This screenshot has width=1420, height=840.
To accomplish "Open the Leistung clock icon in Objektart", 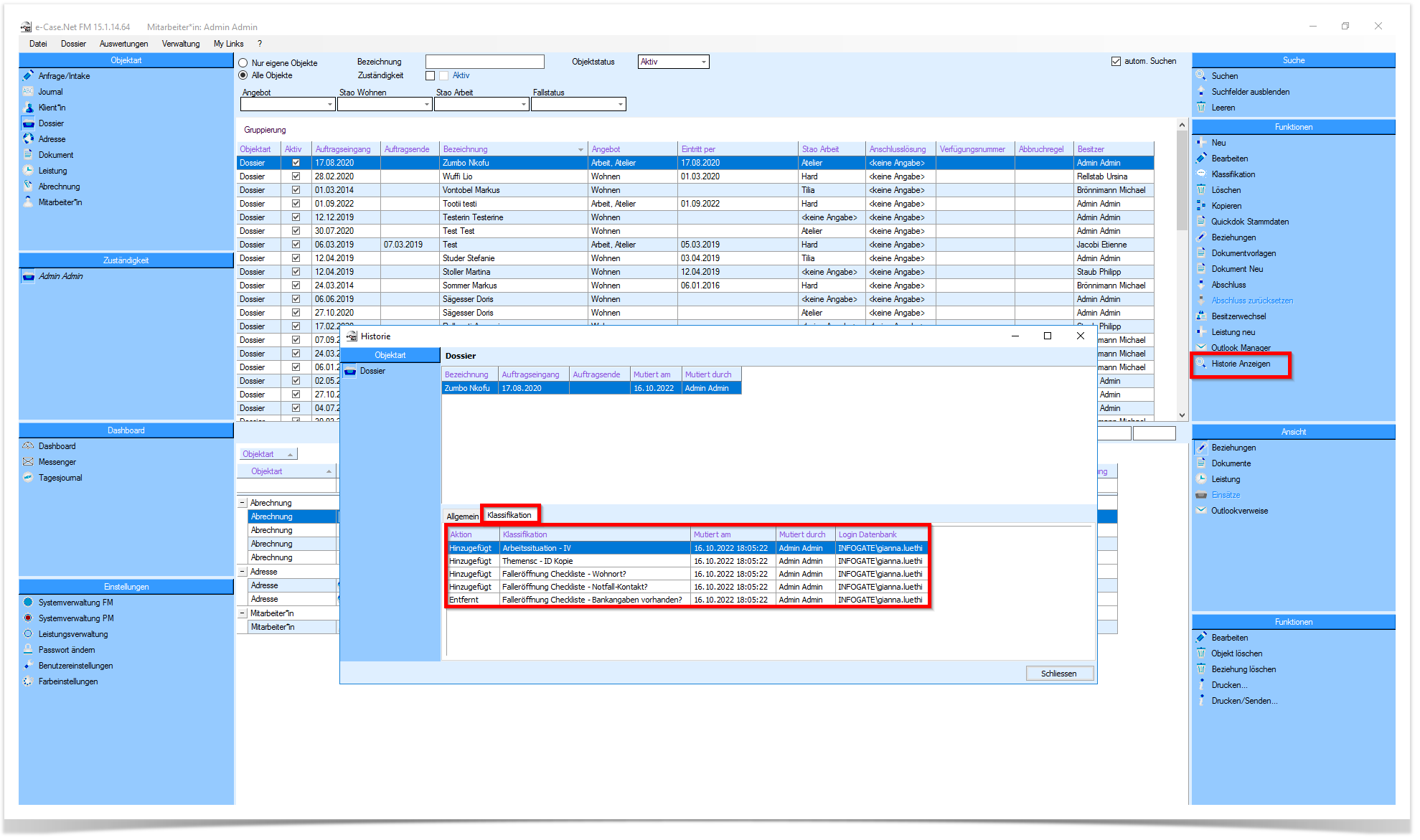I will (28, 170).
